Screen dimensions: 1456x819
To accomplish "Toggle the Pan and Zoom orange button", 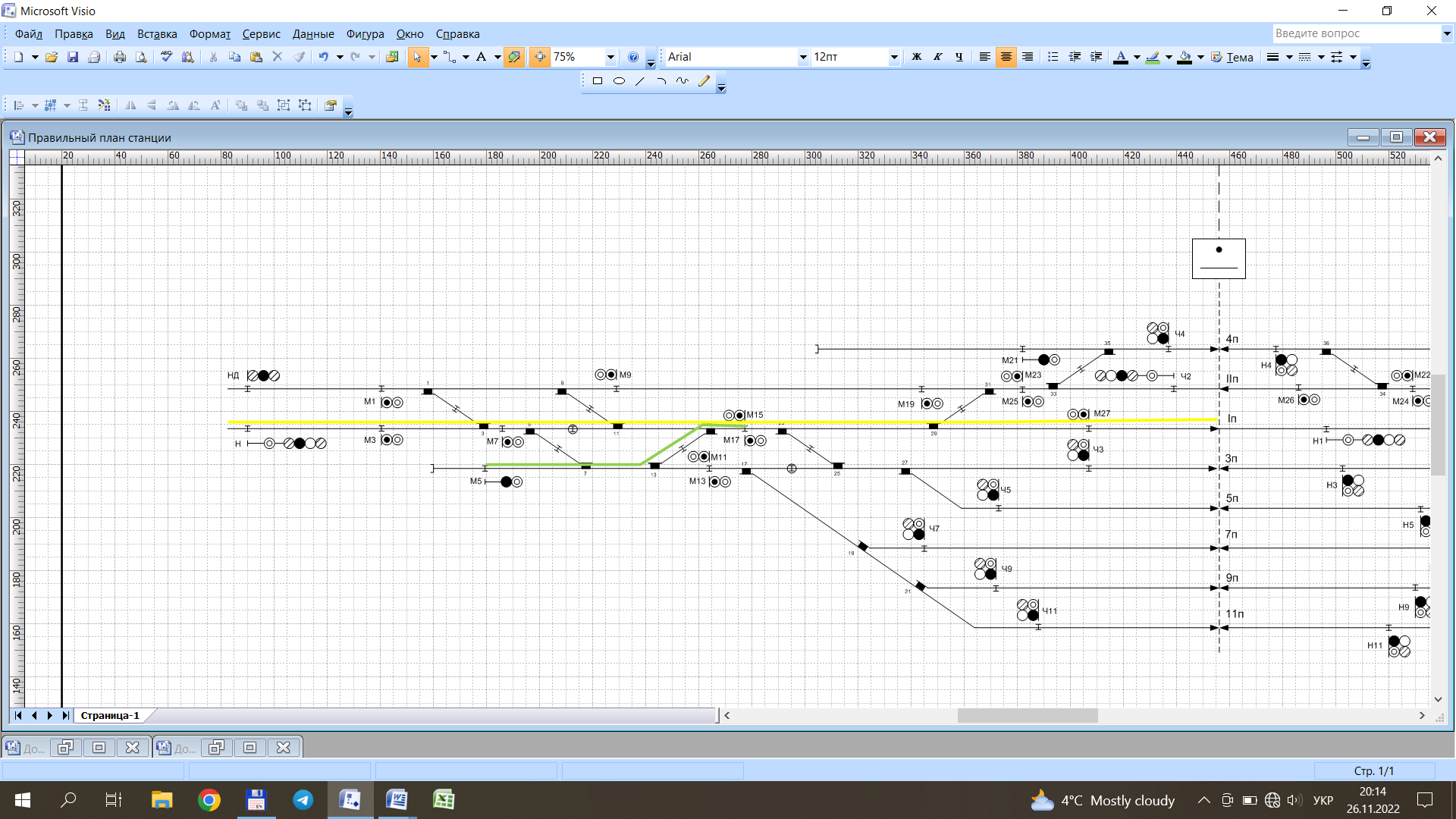I will (540, 57).
